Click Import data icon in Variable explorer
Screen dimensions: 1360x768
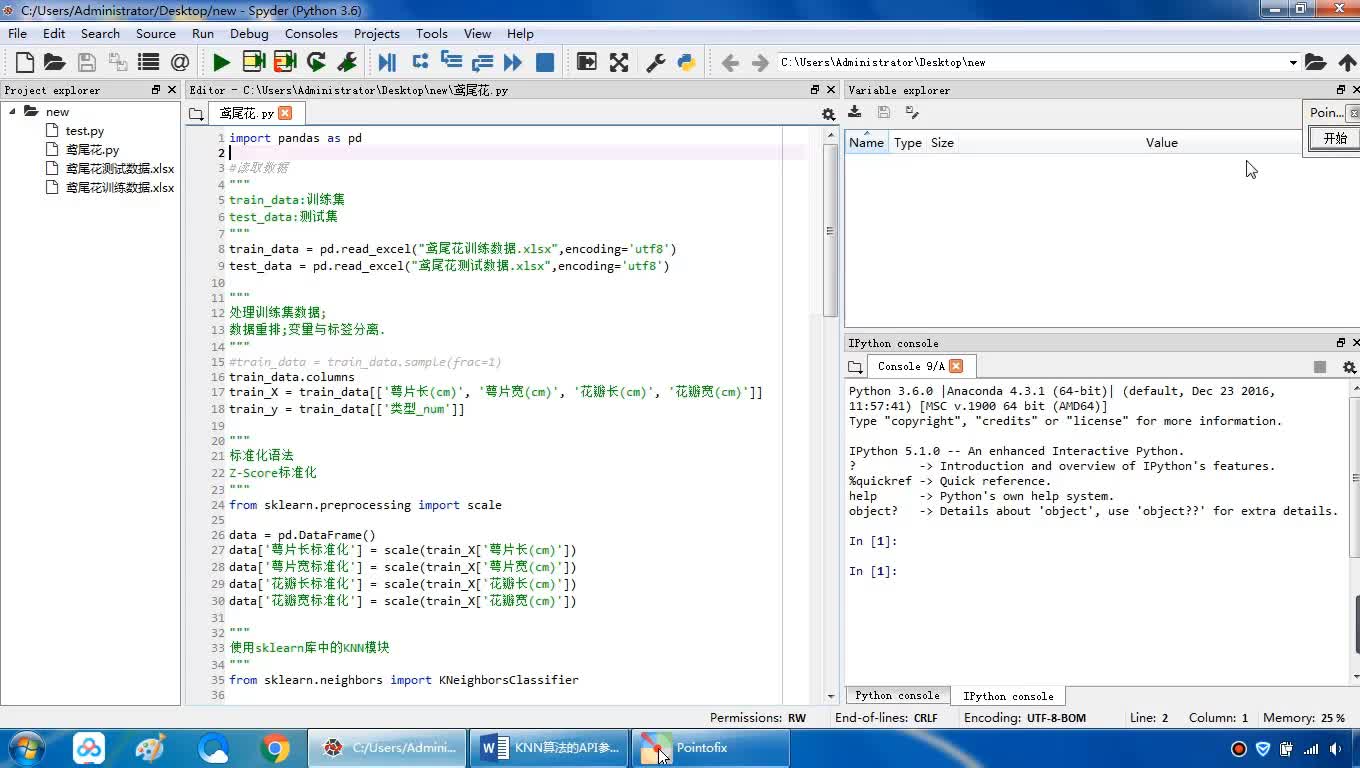(x=855, y=113)
